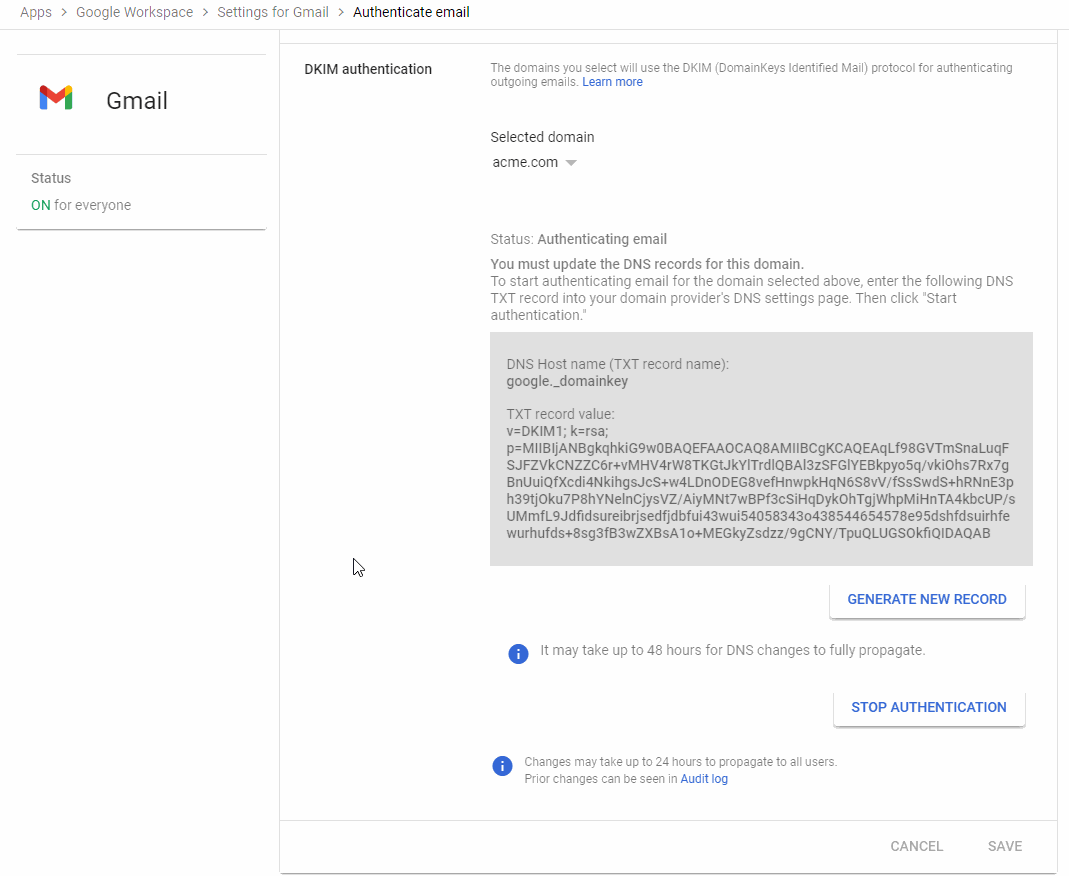Screen dimensions: 1069x876
Task: Click CANCEL at the bottom
Action: coord(916,846)
